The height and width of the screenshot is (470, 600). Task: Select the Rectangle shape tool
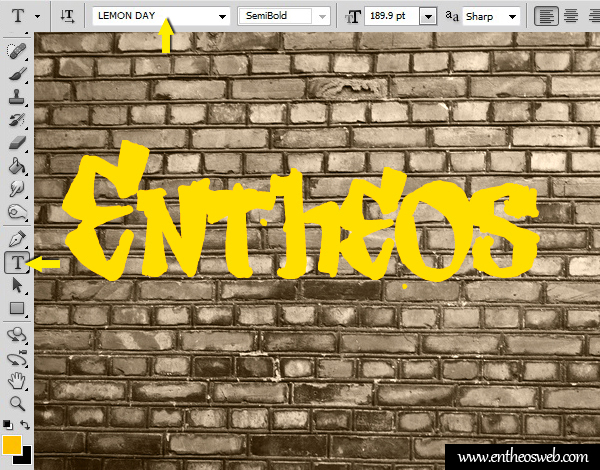(x=16, y=309)
